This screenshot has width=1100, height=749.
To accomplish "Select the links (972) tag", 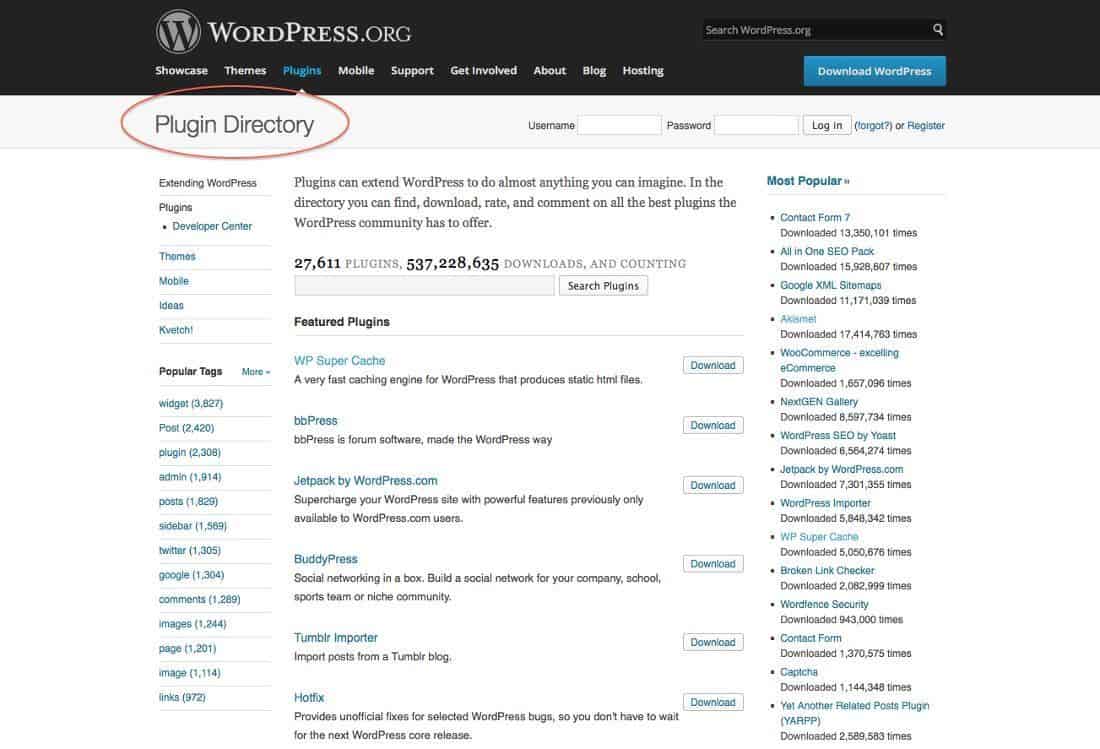I will [182, 697].
